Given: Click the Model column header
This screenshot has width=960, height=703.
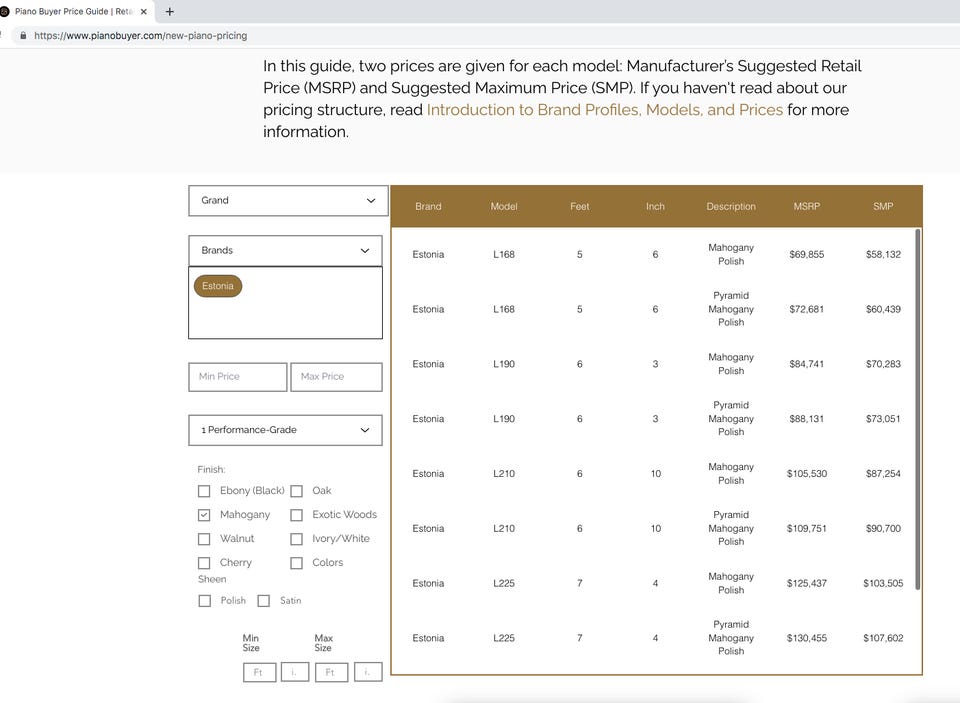Looking at the screenshot, I should pyautogui.click(x=504, y=206).
